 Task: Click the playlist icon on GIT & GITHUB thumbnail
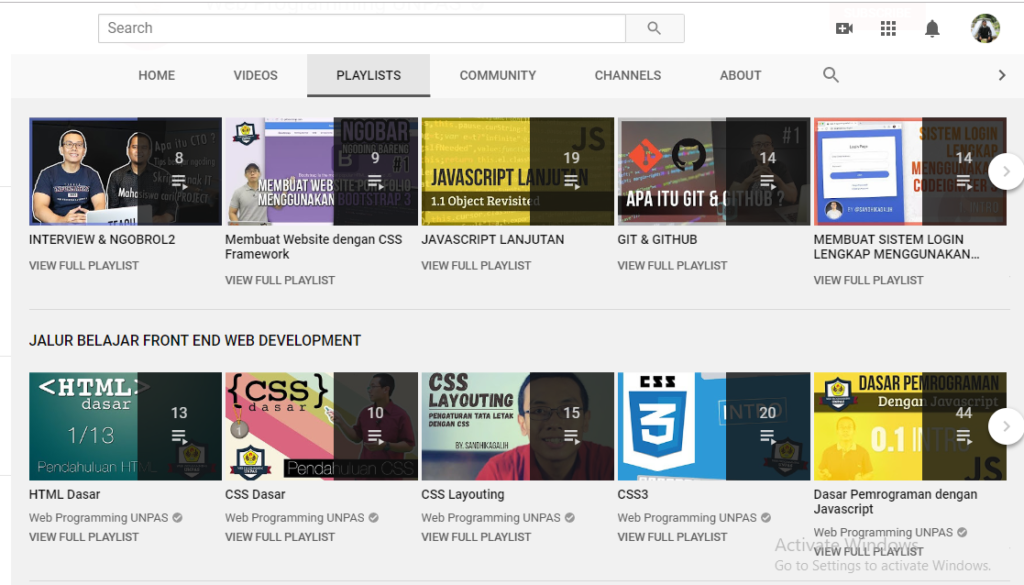pos(767,181)
